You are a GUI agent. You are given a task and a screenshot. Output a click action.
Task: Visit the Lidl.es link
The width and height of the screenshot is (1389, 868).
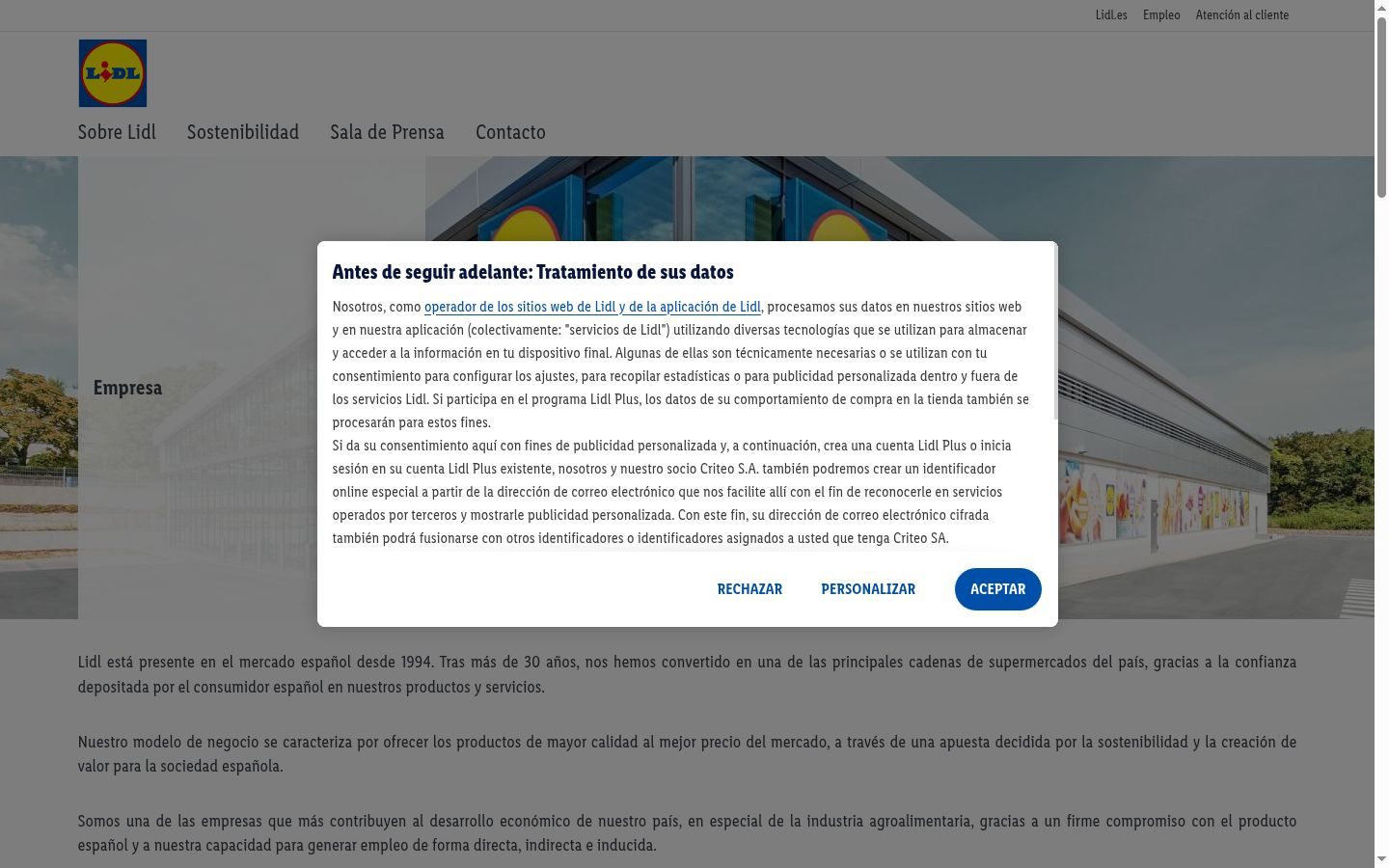[x=1111, y=15]
